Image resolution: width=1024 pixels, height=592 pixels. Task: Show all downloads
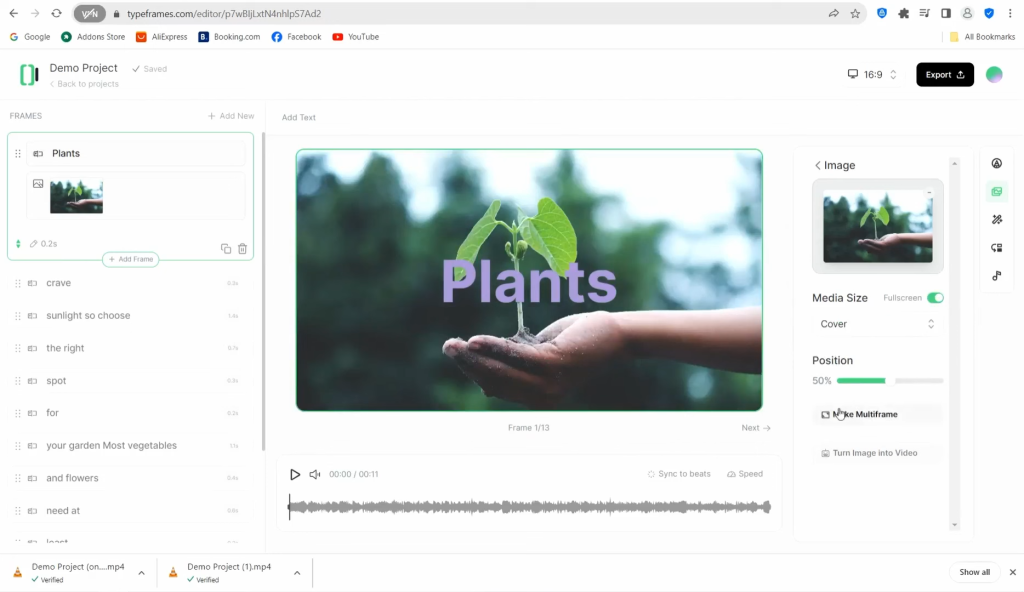pos(974,572)
